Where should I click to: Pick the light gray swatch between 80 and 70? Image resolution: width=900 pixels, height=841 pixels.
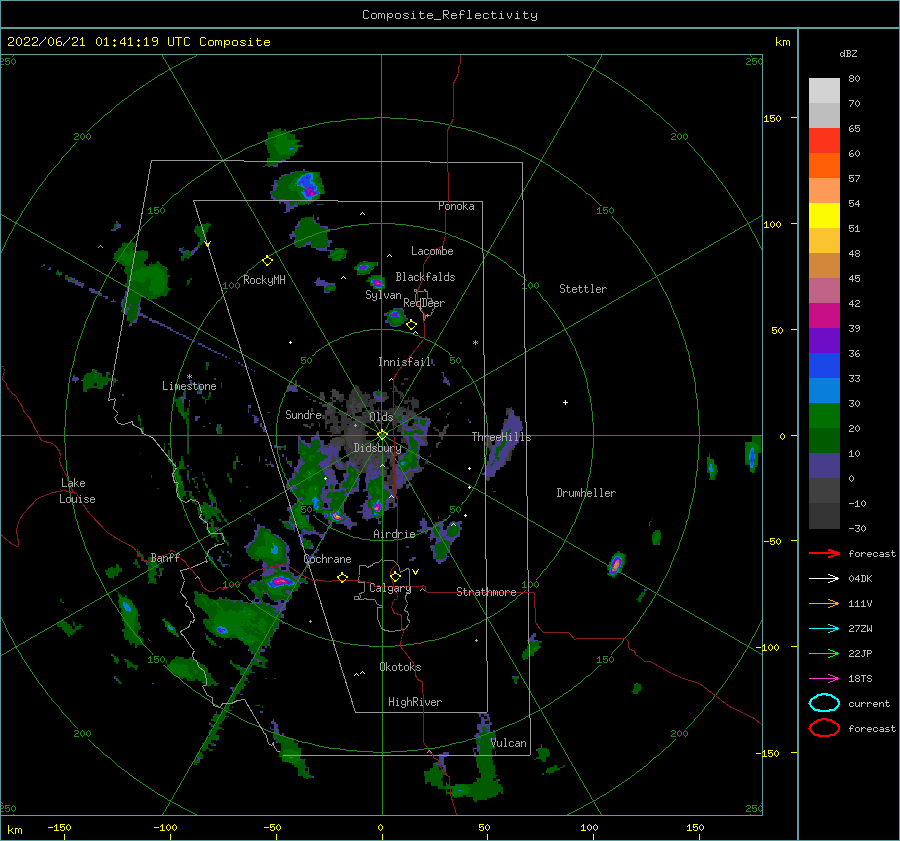(x=824, y=91)
